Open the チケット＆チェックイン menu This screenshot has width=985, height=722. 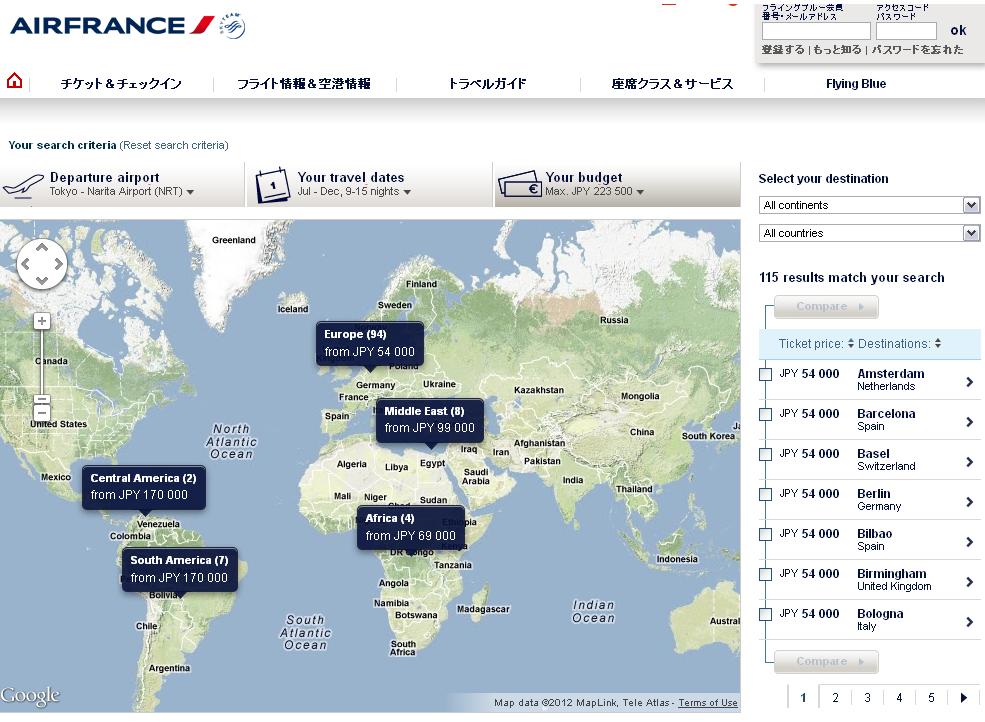[121, 84]
